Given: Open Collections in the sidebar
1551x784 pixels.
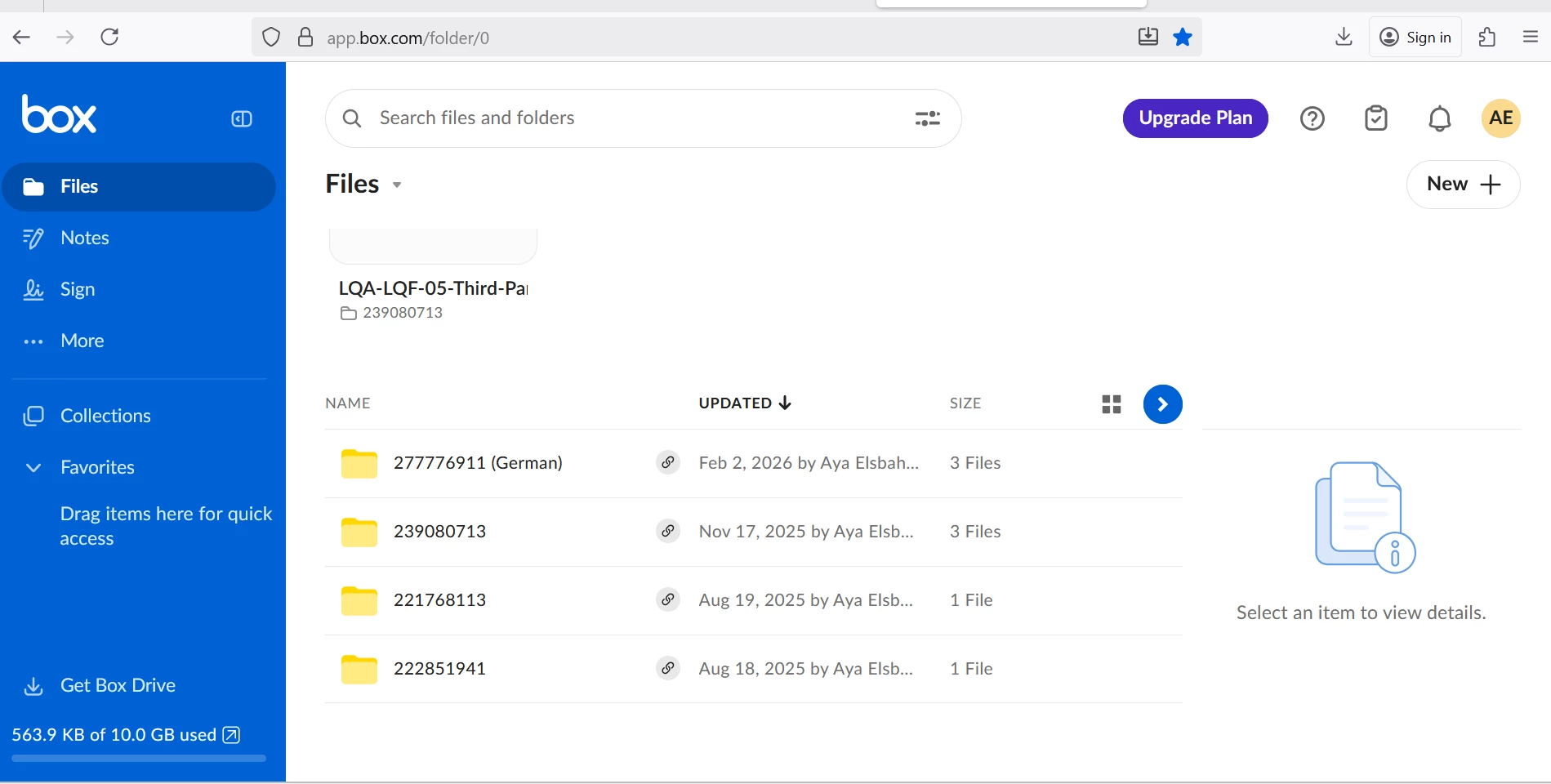Looking at the screenshot, I should 105,416.
